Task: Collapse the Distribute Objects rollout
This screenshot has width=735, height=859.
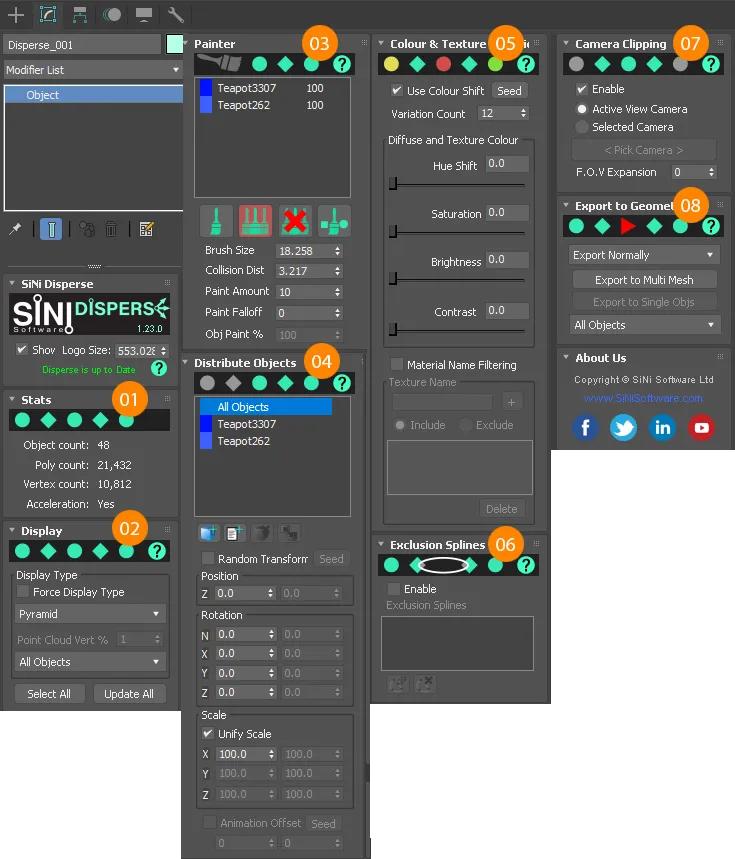Action: point(185,362)
